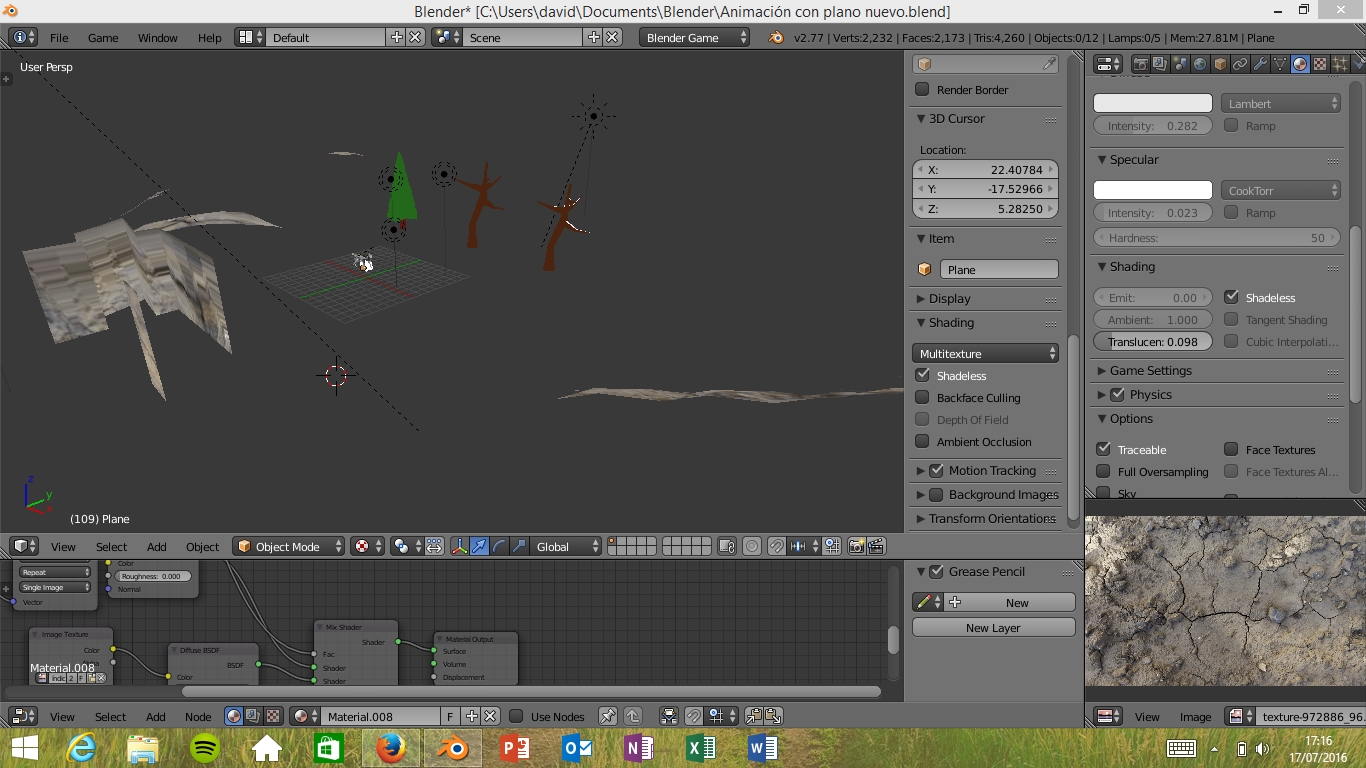The width and height of the screenshot is (1366, 768).
Task: Open the Render properties tab (camera icon)
Action: point(1140,64)
